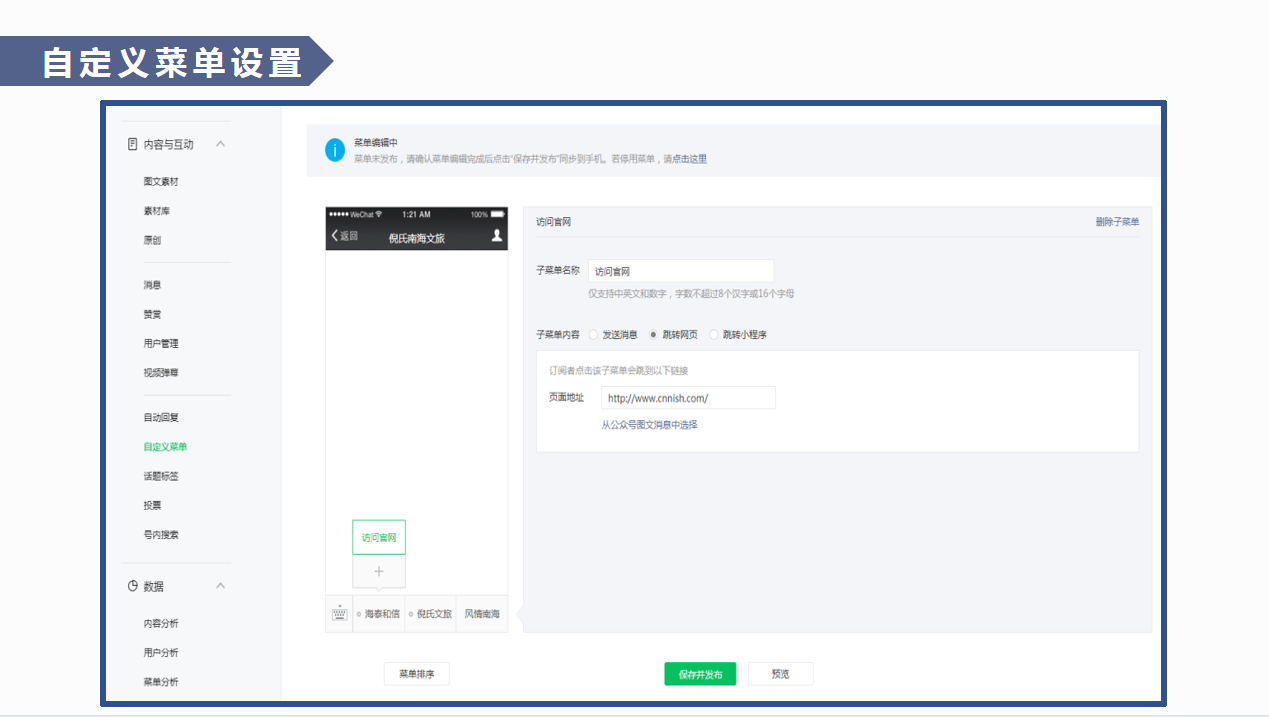Click the 预览 button

click(780, 673)
